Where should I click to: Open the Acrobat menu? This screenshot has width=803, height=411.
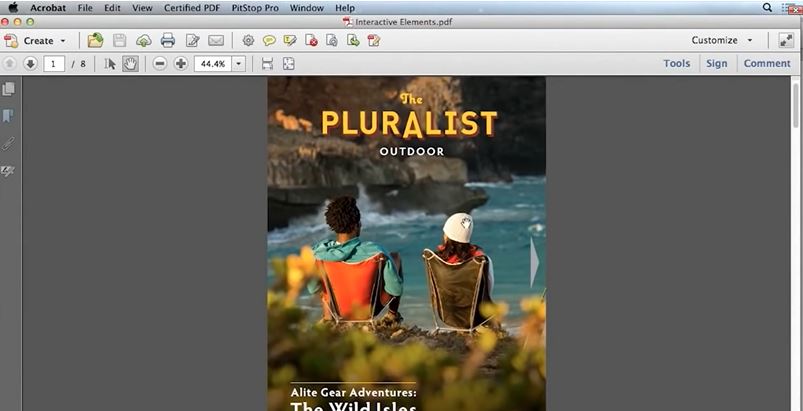47,8
